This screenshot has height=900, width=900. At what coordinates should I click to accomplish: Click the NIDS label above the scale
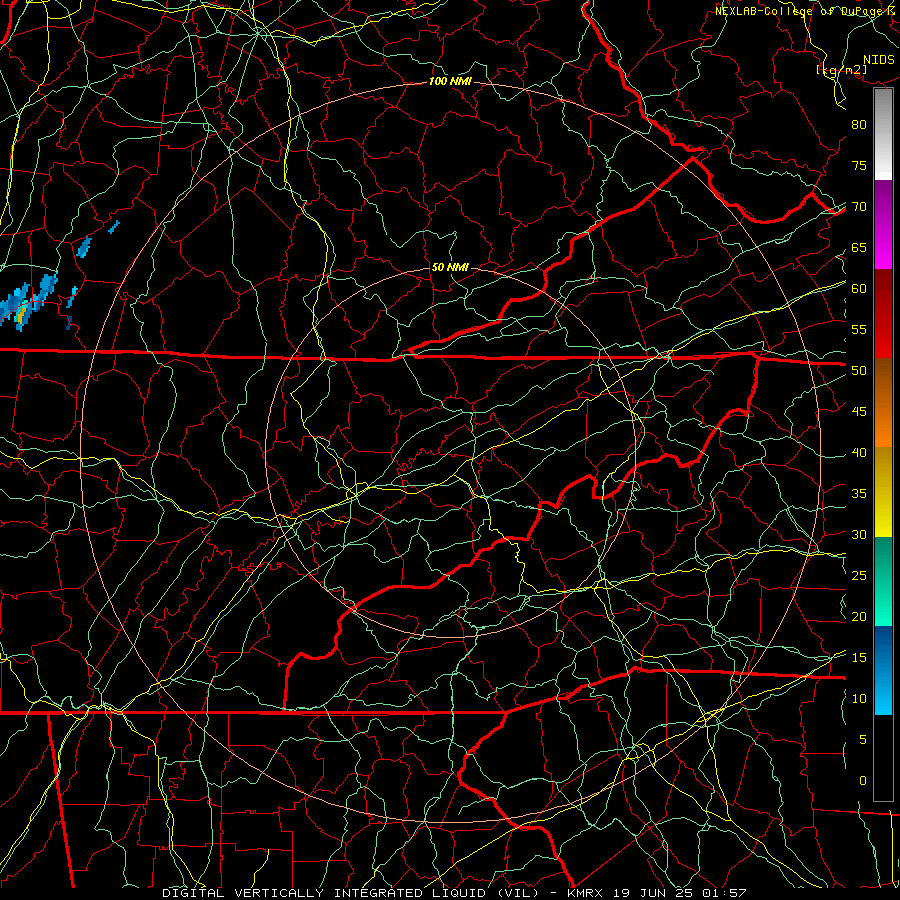[x=879, y=60]
